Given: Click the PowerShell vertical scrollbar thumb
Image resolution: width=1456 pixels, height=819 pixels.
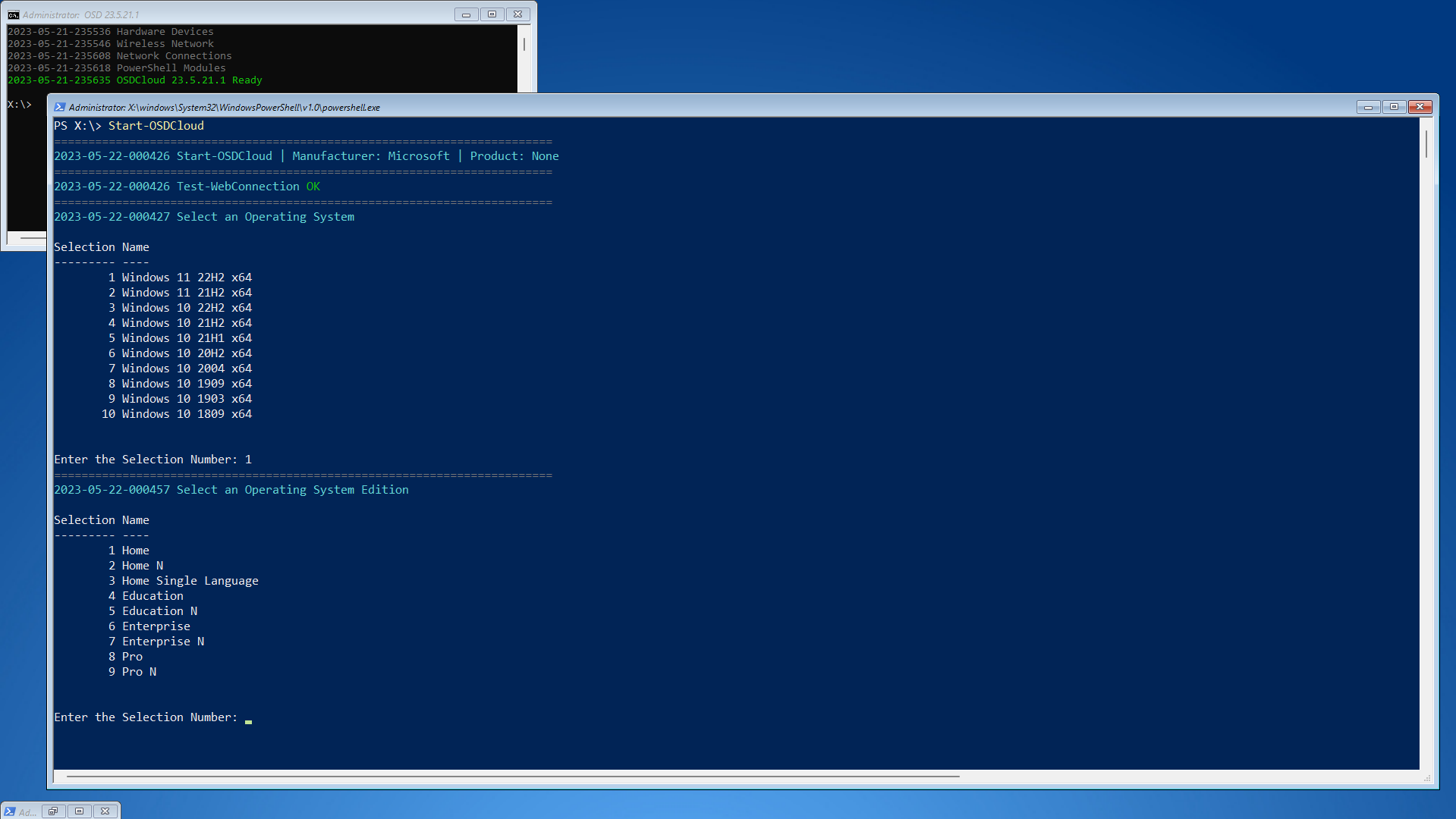Looking at the screenshot, I should (x=1426, y=144).
